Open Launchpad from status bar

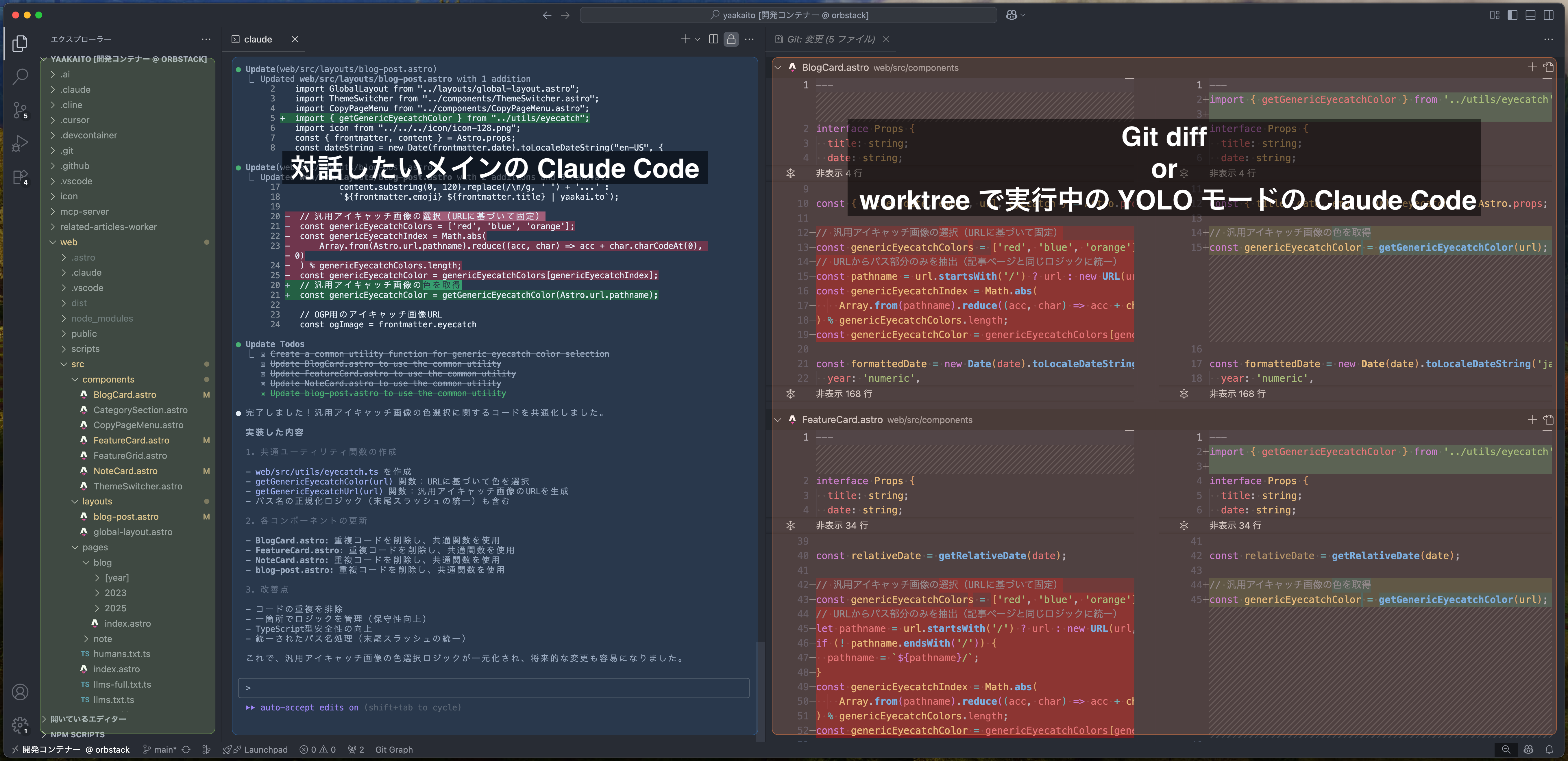click(x=256, y=749)
